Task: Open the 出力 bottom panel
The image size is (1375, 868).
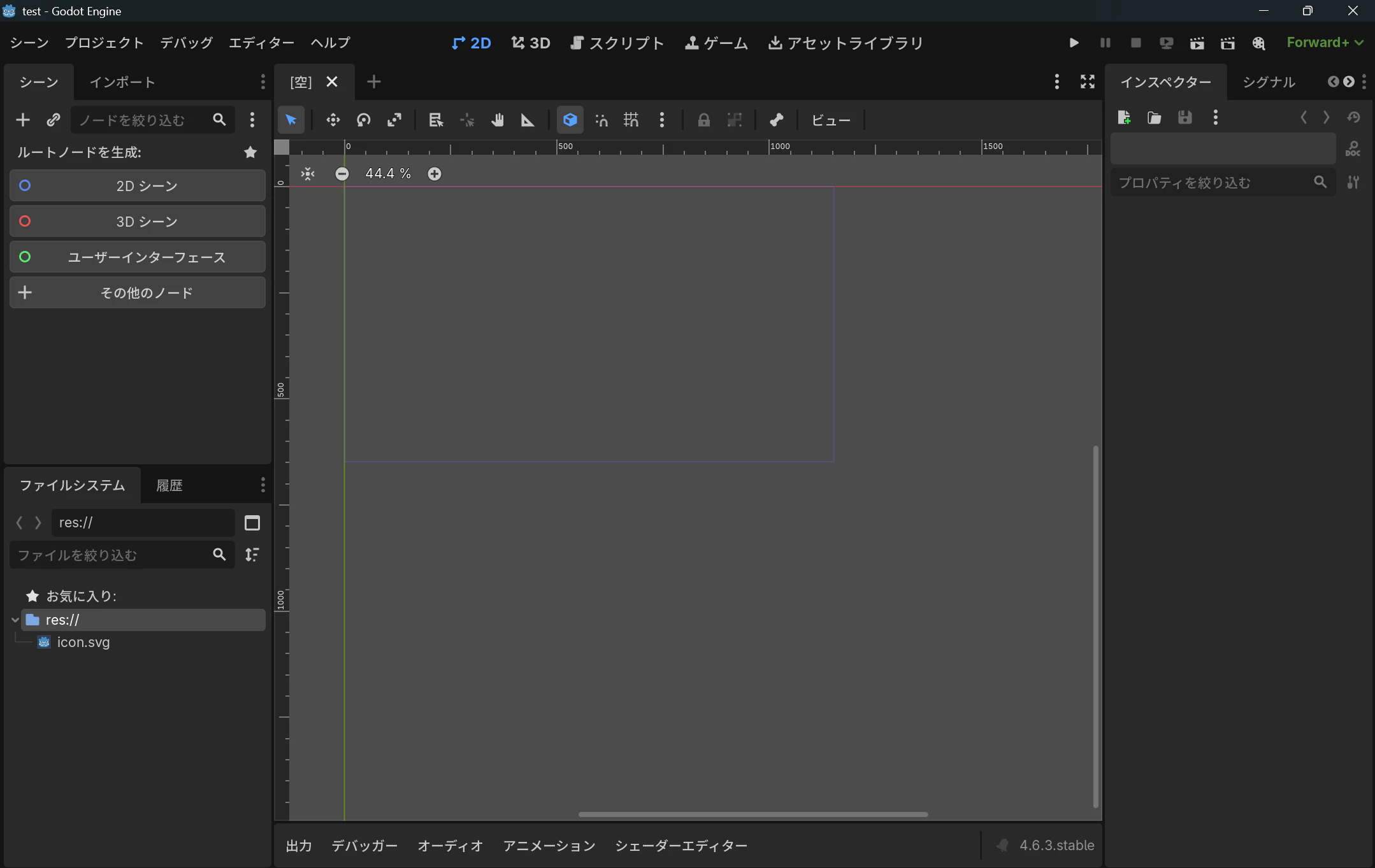Action: 299,846
